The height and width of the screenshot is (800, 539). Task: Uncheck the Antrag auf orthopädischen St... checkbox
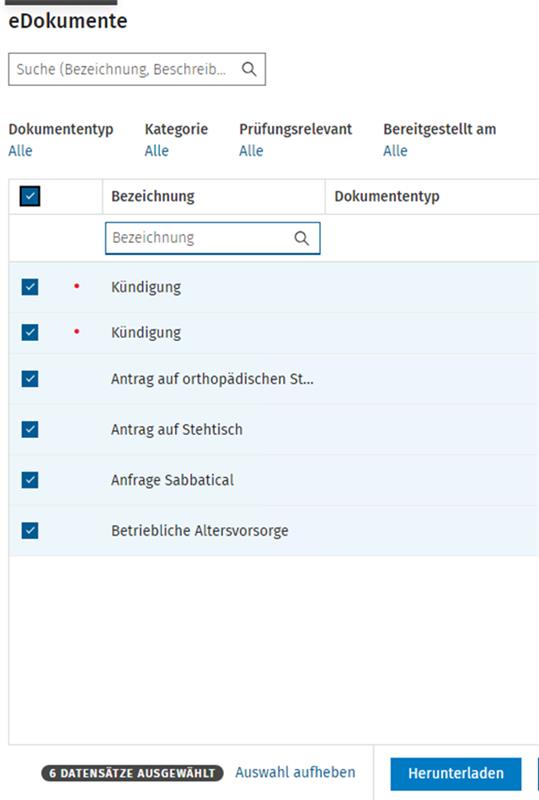pos(30,379)
